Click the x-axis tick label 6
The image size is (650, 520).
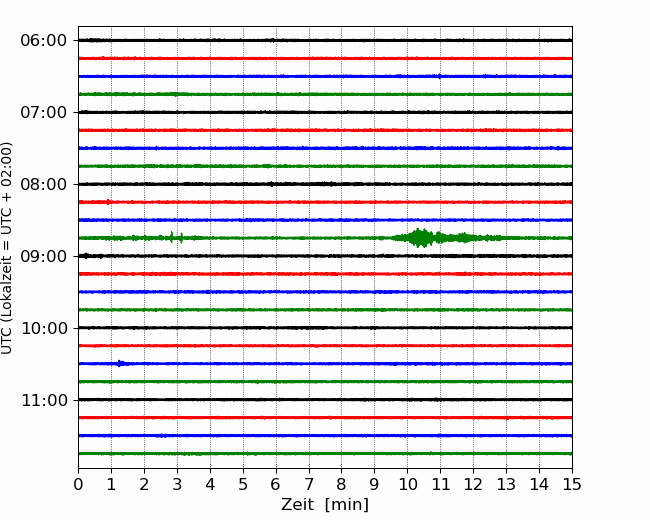[276, 484]
